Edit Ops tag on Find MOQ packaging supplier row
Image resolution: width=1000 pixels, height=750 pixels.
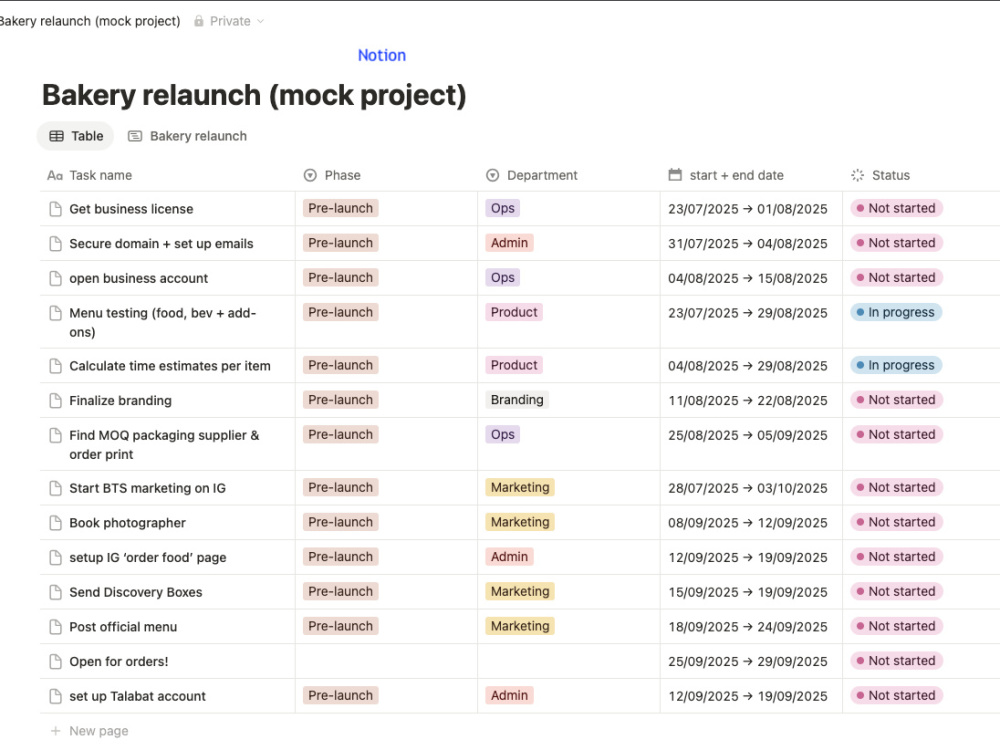point(503,434)
